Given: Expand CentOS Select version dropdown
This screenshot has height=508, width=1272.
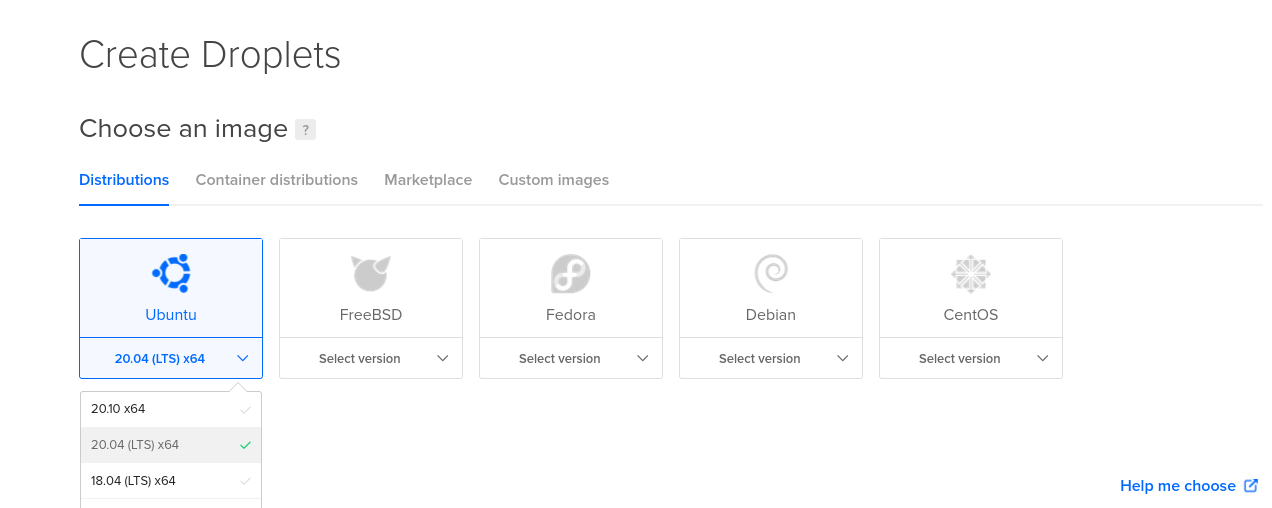Looking at the screenshot, I should tap(971, 358).
